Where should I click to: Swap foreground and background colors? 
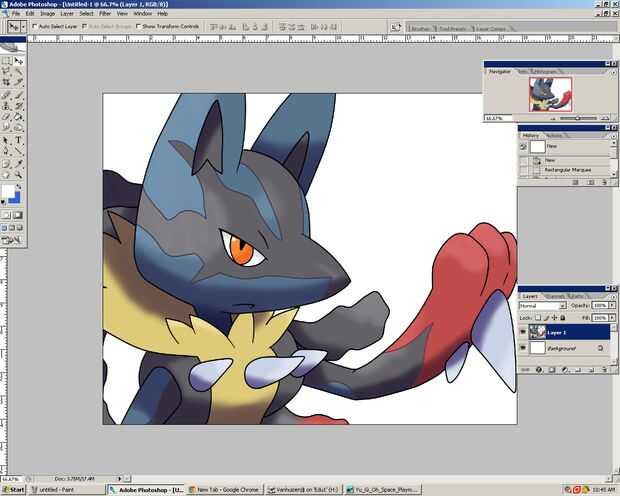(18, 187)
